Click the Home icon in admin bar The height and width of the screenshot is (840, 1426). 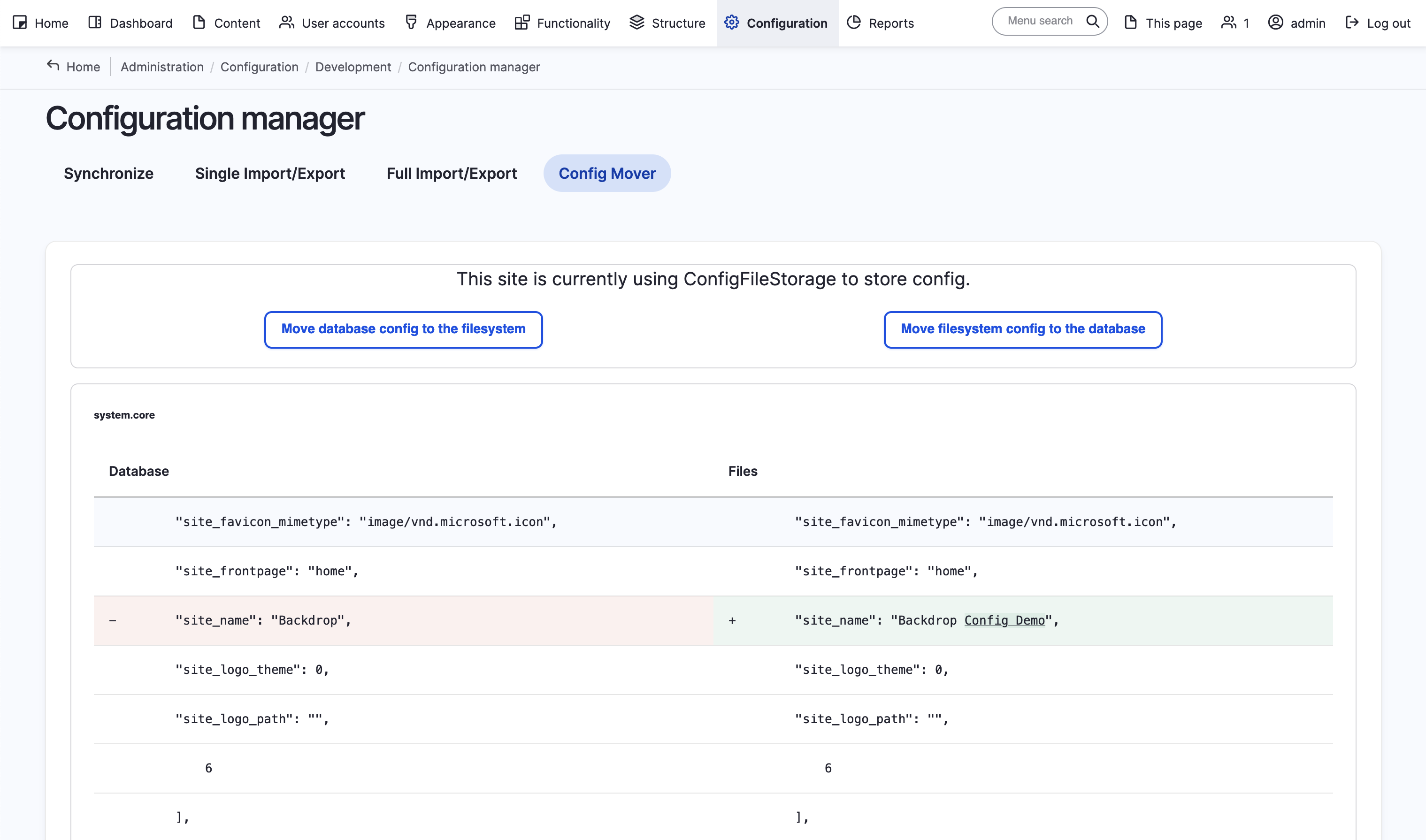coord(20,23)
